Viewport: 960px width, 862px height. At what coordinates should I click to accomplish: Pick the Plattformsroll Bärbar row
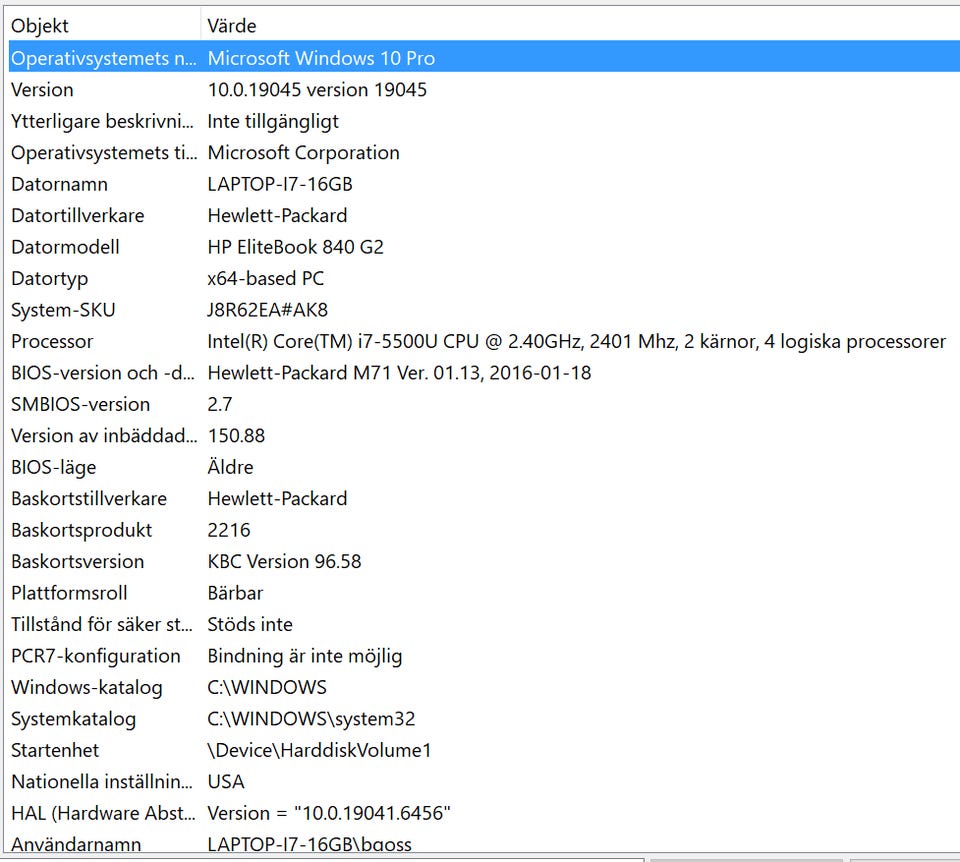[235, 593]
